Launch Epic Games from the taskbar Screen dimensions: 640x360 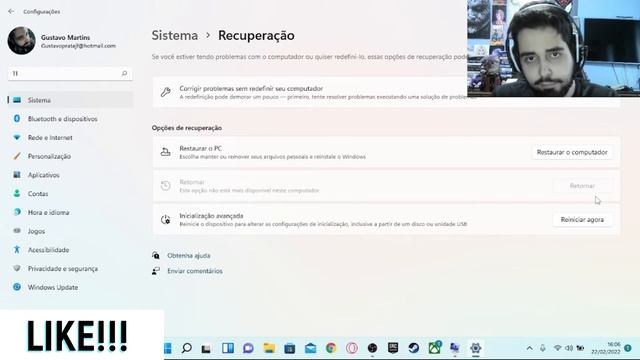click(393, 348)
